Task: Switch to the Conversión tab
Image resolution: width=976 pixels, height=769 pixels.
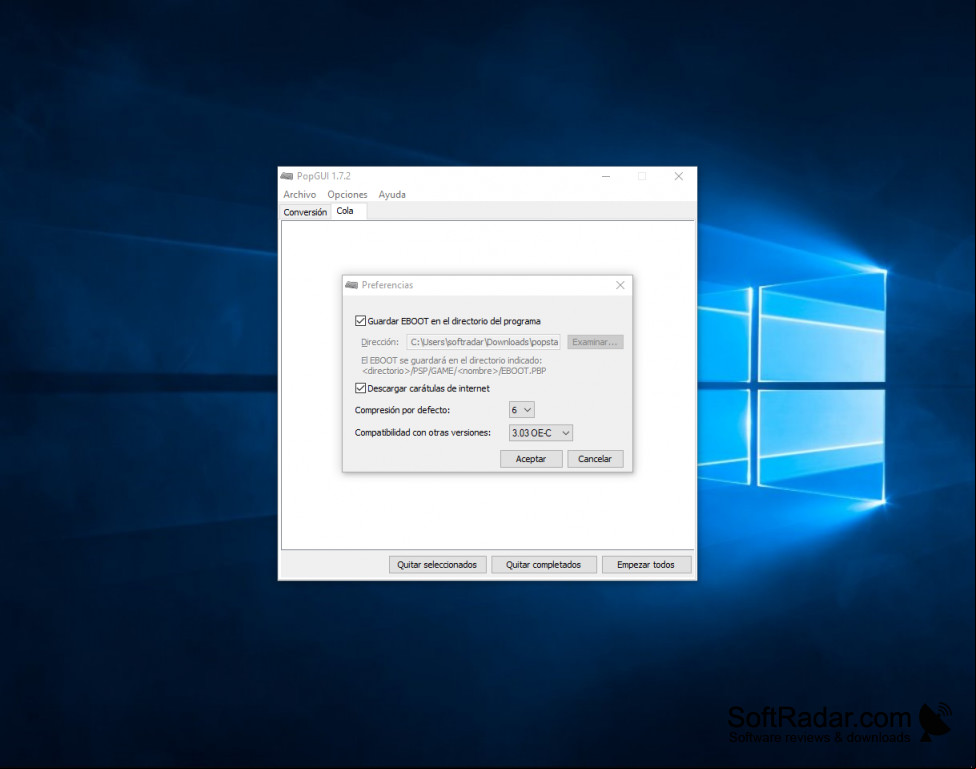Action: coord(305,212)
